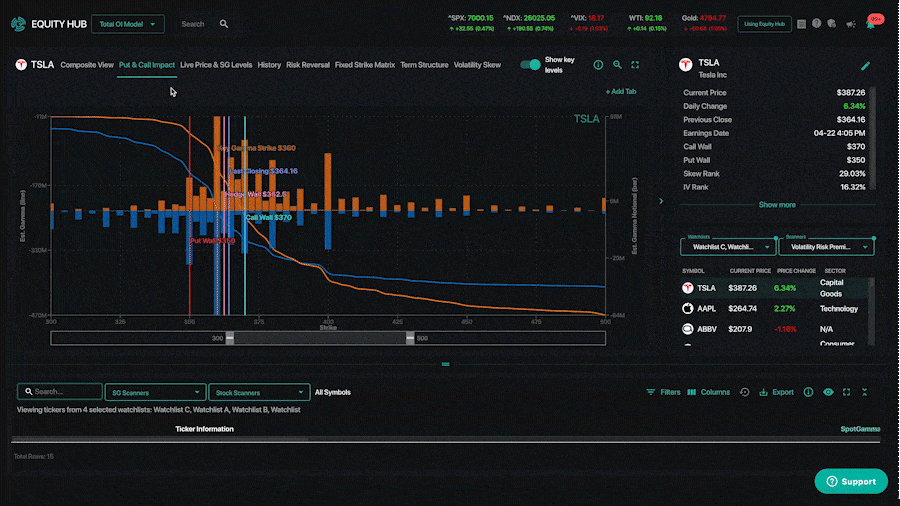This screenshot has height=506, width=900.
Task: Click the Support button
Action: (851, 481)
